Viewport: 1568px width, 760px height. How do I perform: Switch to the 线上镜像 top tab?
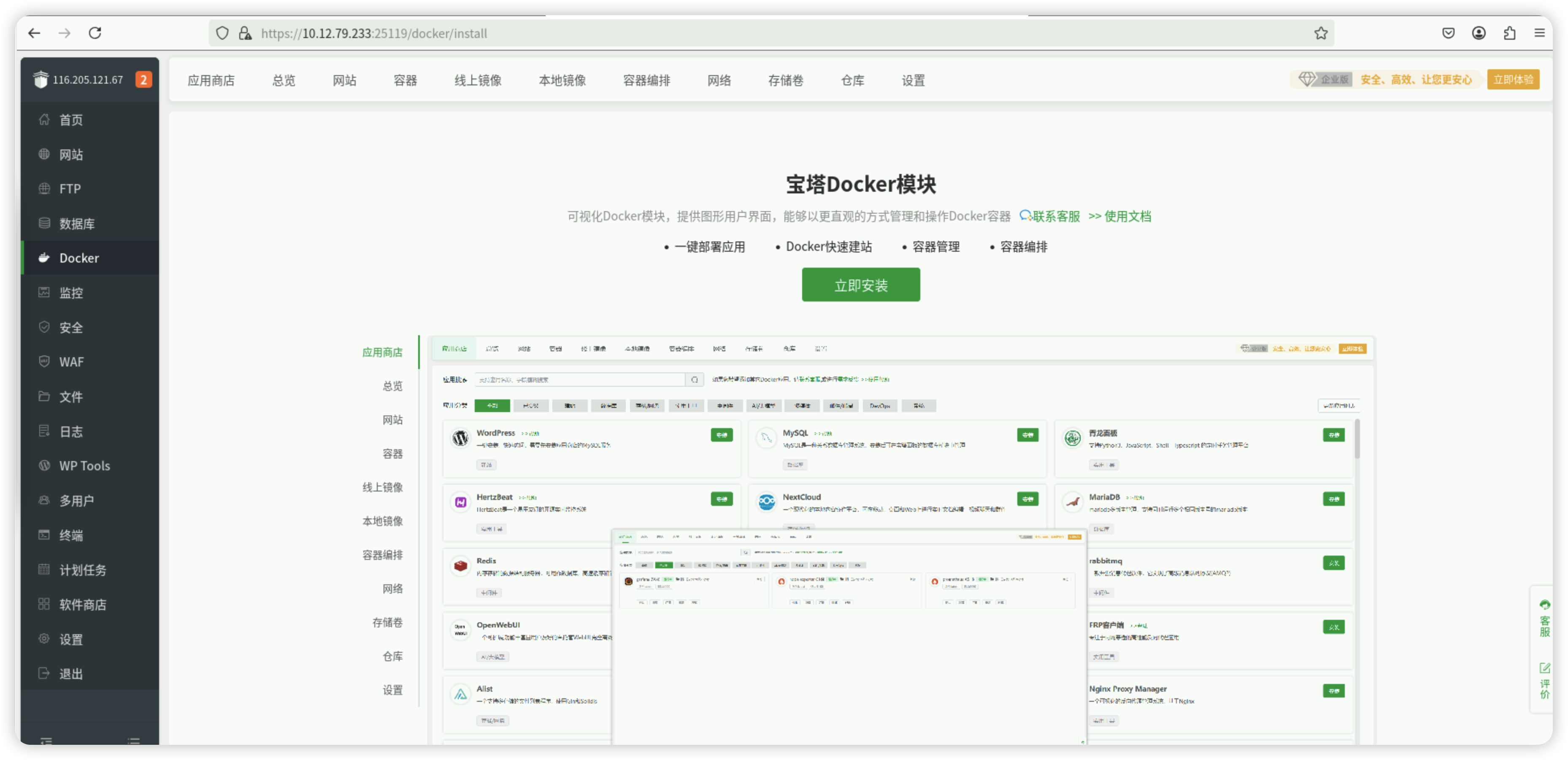[x=478, y=80]
